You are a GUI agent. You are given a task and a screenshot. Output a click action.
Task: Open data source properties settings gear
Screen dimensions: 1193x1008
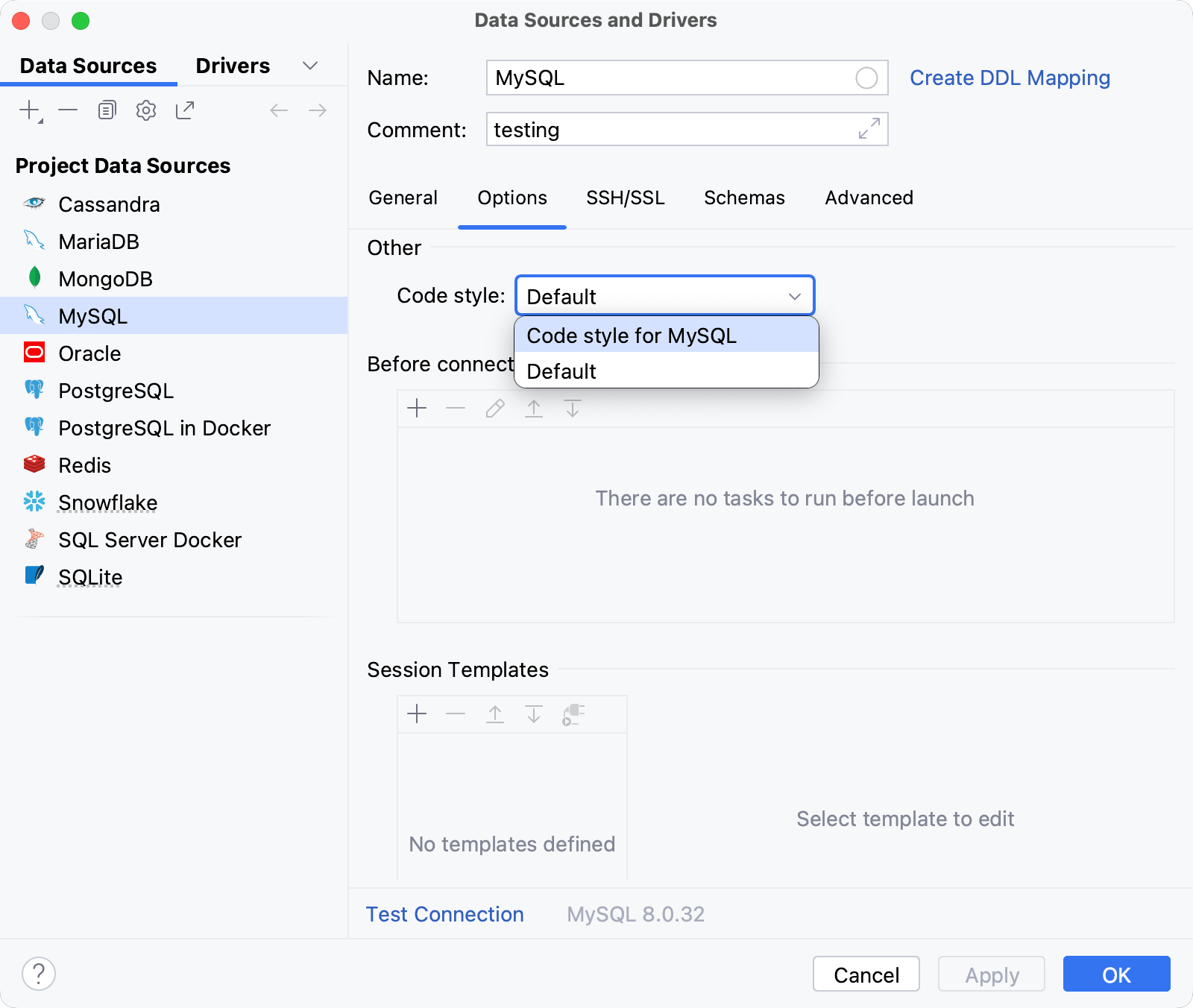coord(146,110)
